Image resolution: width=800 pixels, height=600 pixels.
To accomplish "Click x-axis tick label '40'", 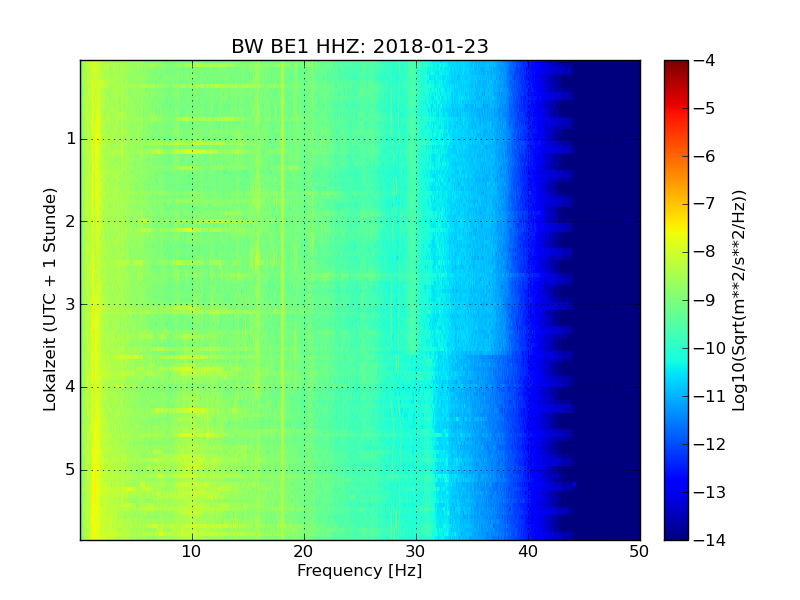I will pos(528,552).
